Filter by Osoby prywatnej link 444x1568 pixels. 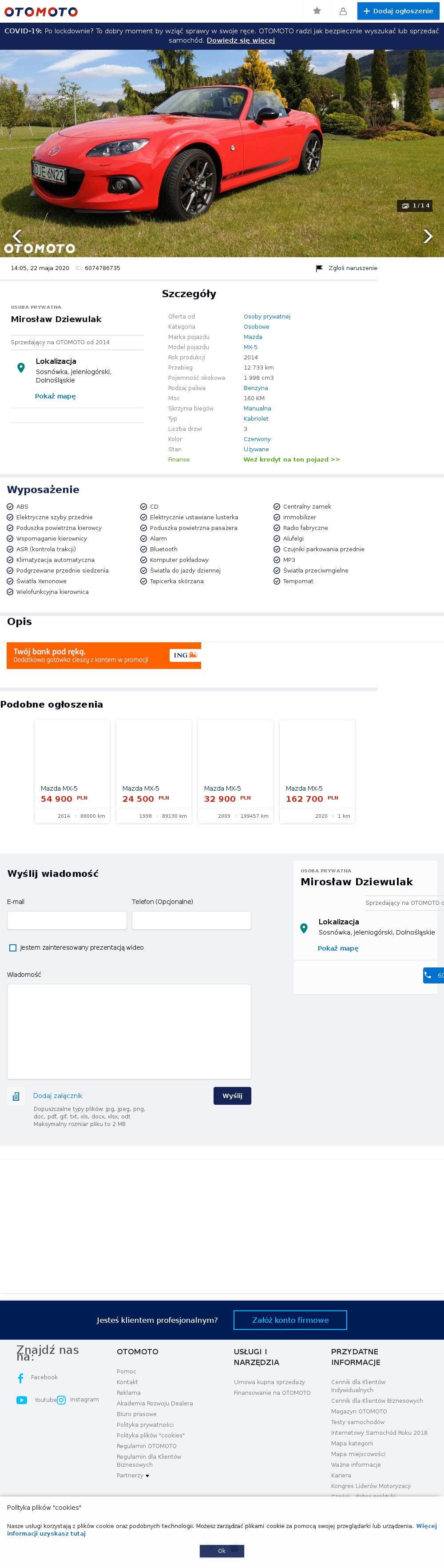(267, 317)
